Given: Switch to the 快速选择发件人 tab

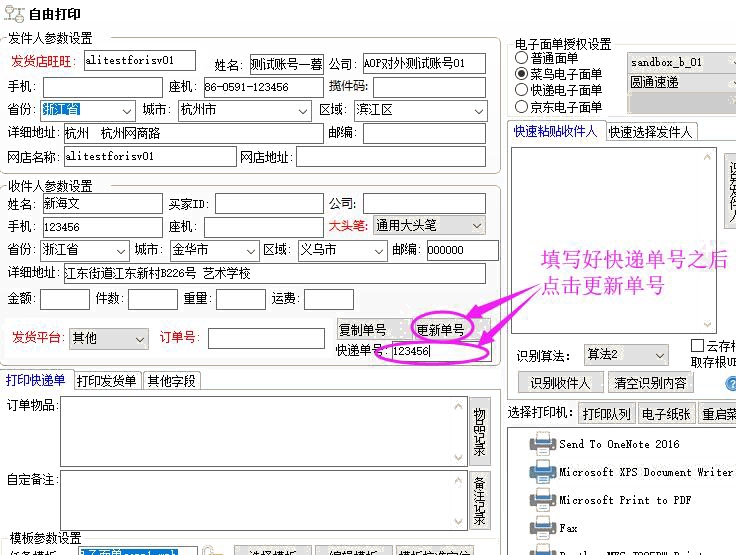Looking at the screenshot, I should [x=650, y=132].
